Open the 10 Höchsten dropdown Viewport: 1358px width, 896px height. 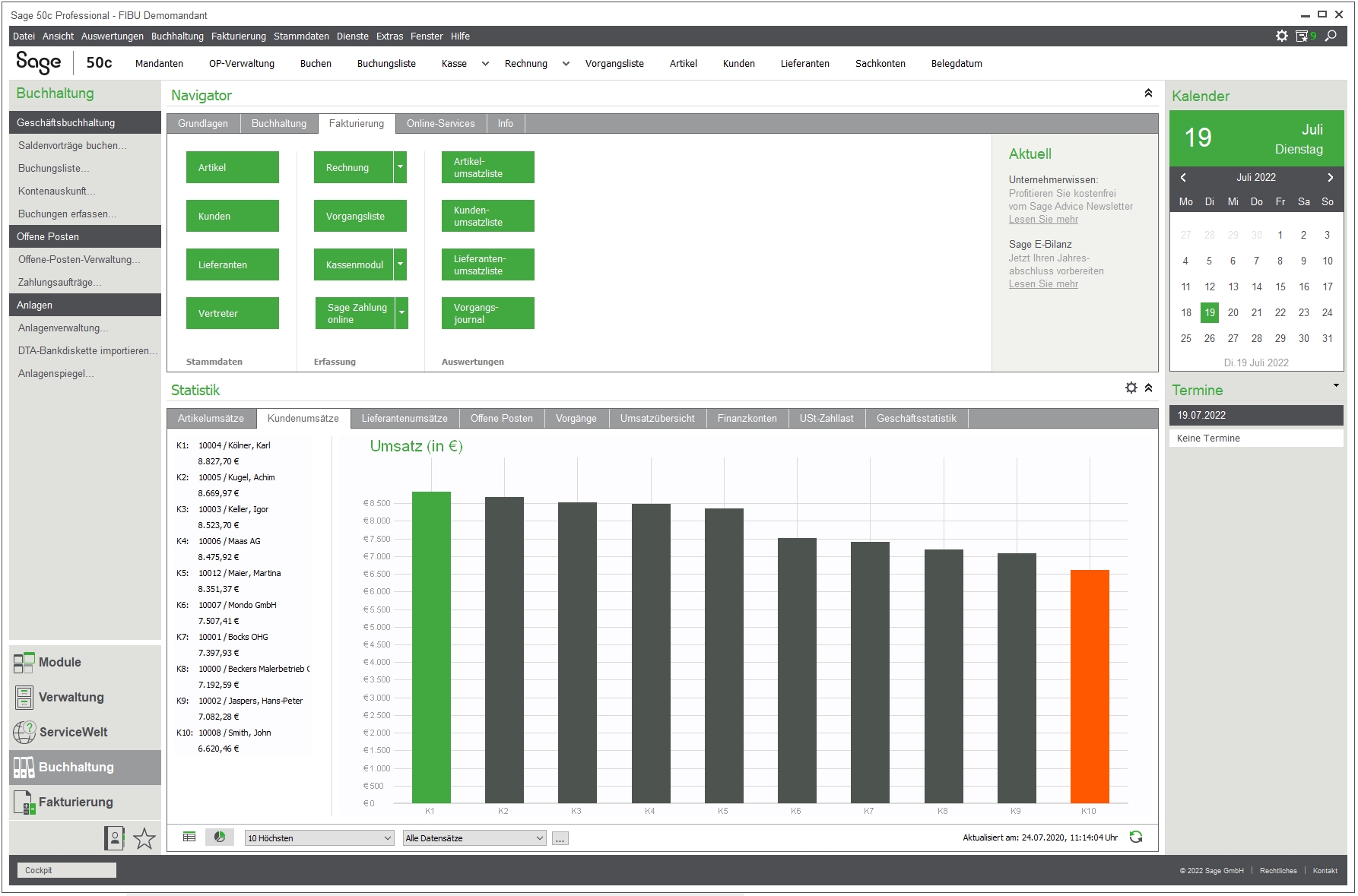click(x=319, y=837)
